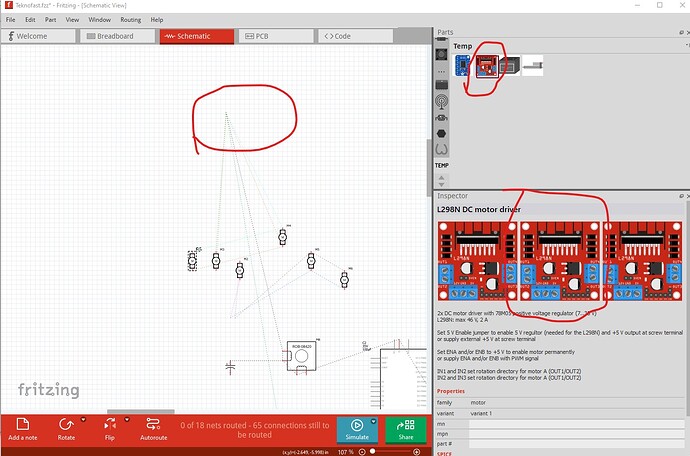Click the mn property field
The width and height of the screenshot is (690, 456).
(576, 424)
